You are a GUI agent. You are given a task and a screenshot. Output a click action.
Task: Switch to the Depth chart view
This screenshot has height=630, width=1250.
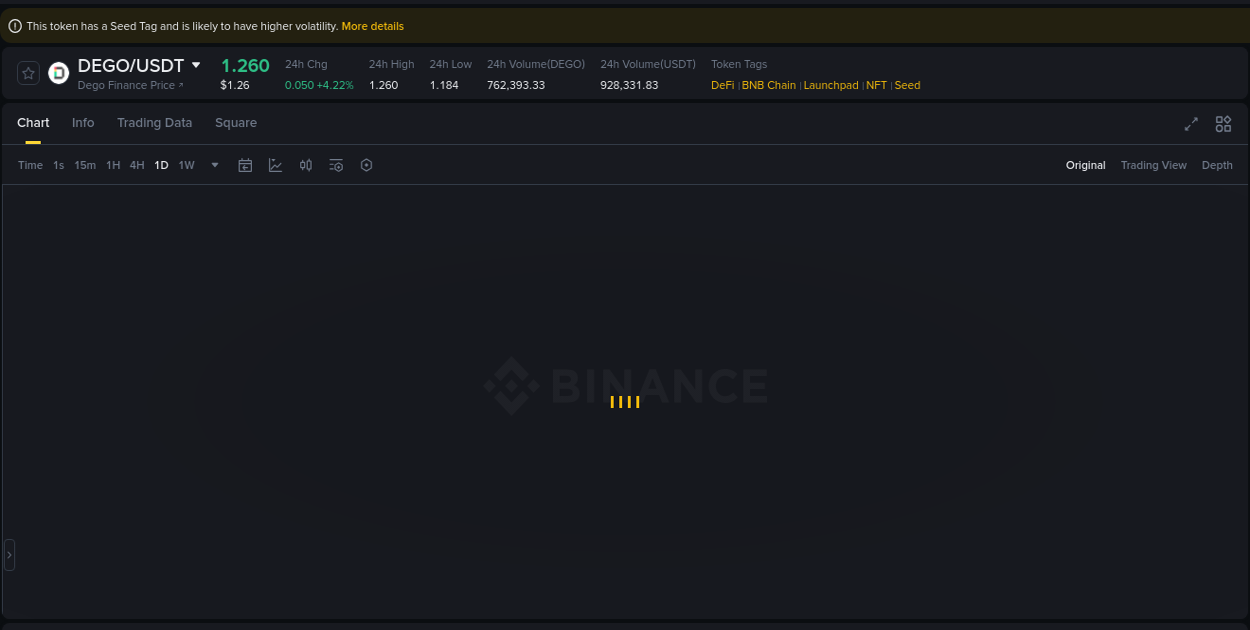point(1217,165)
